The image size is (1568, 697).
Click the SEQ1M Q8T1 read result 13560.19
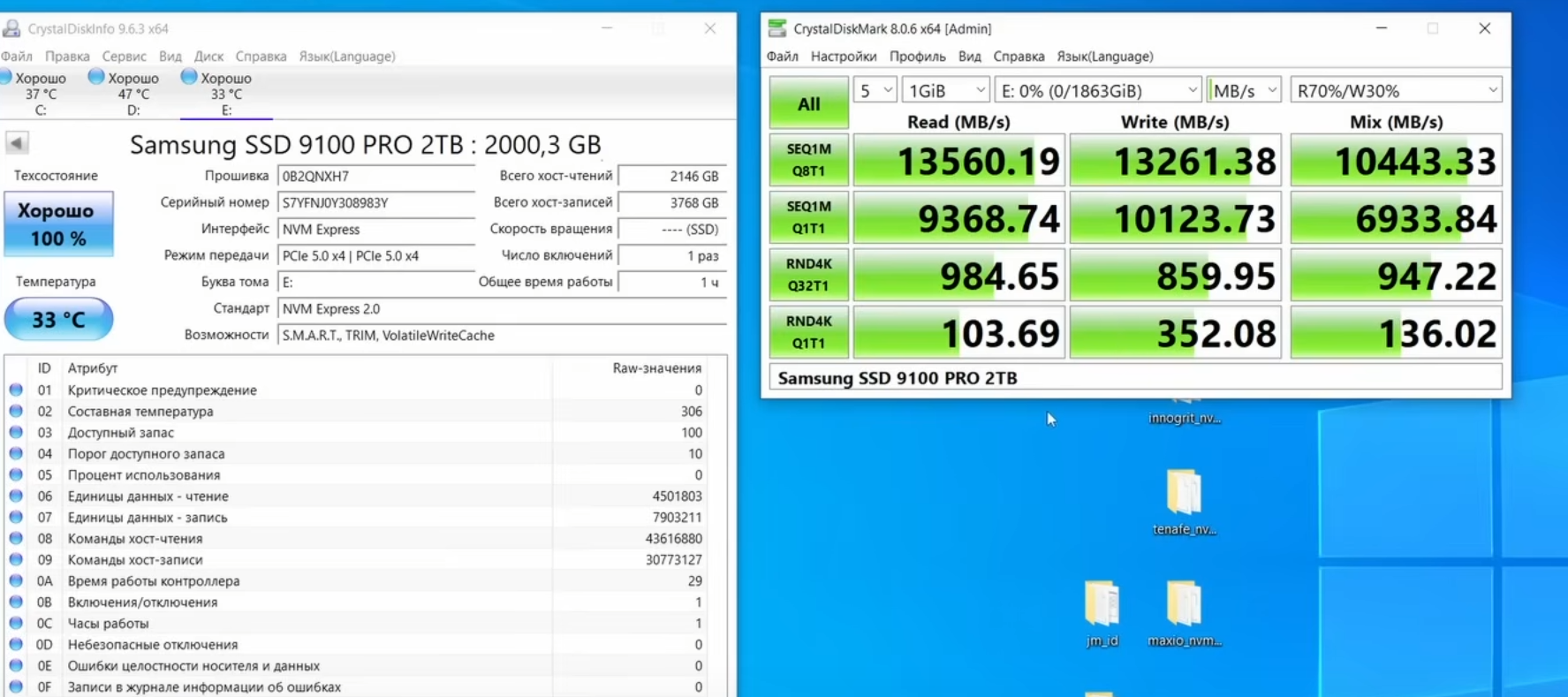958,160
